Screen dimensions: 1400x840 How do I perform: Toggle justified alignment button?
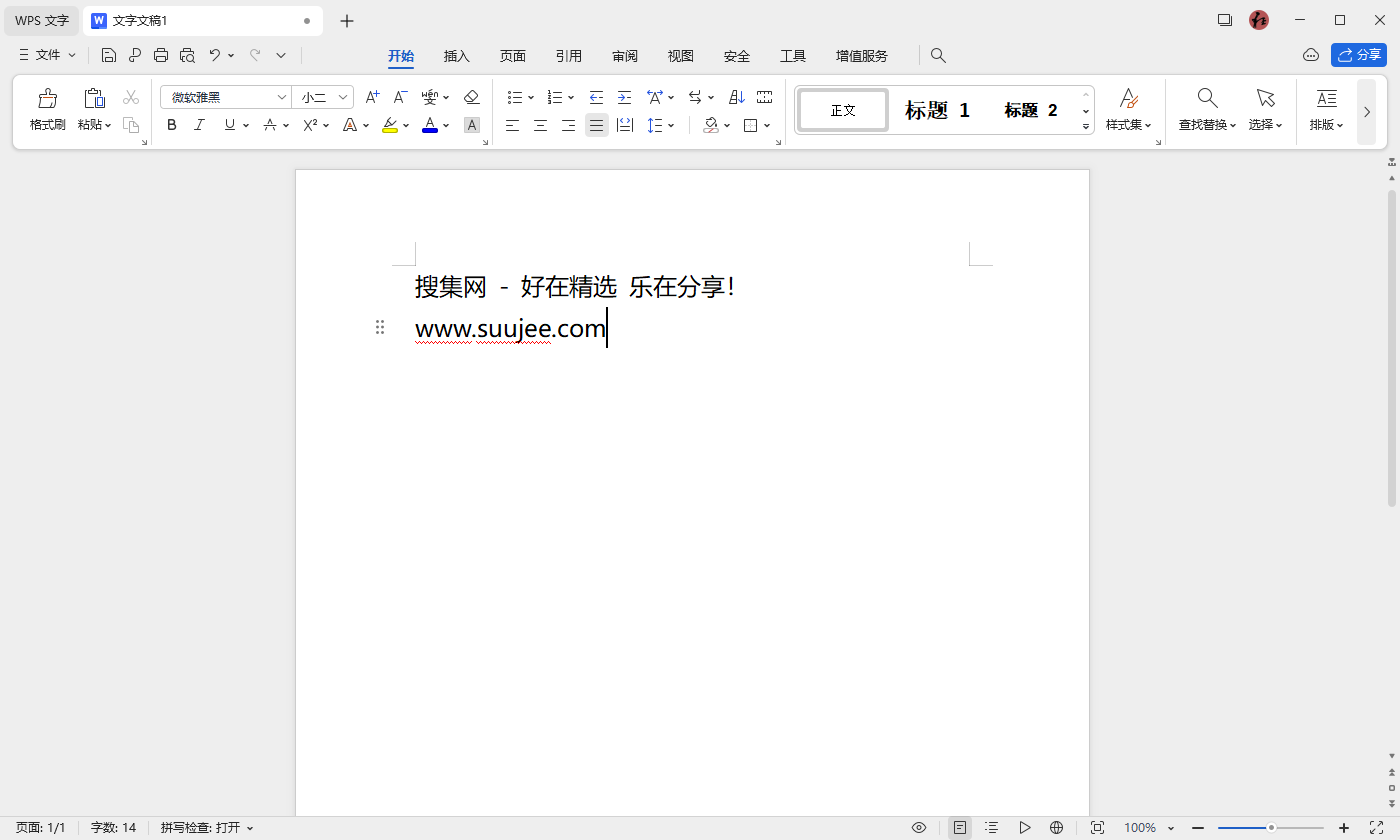click(x=597, y=125)
